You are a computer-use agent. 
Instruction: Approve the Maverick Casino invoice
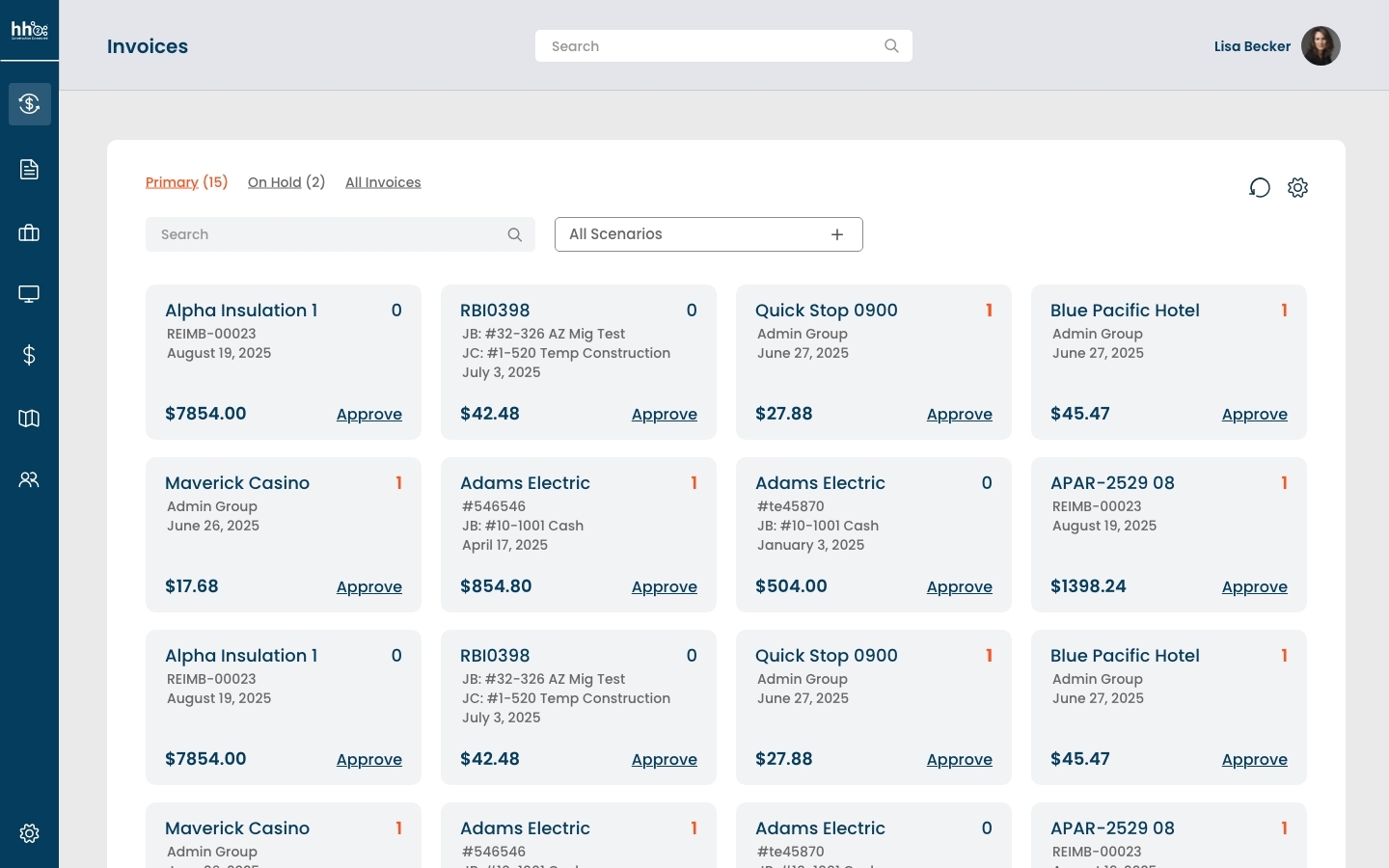[x=369, y=587]
